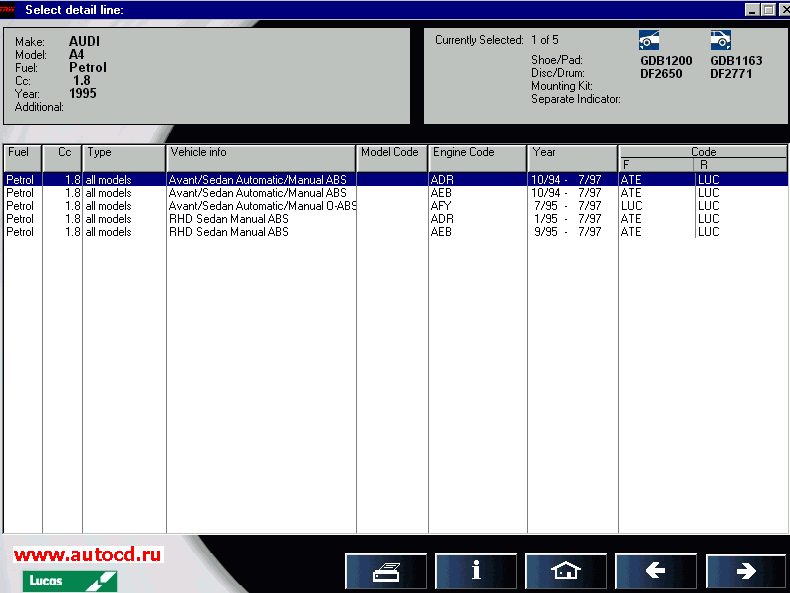The height and width of the screenshot is (593, 790).
Task: Click the printer icon button
Action: (386, 571)
